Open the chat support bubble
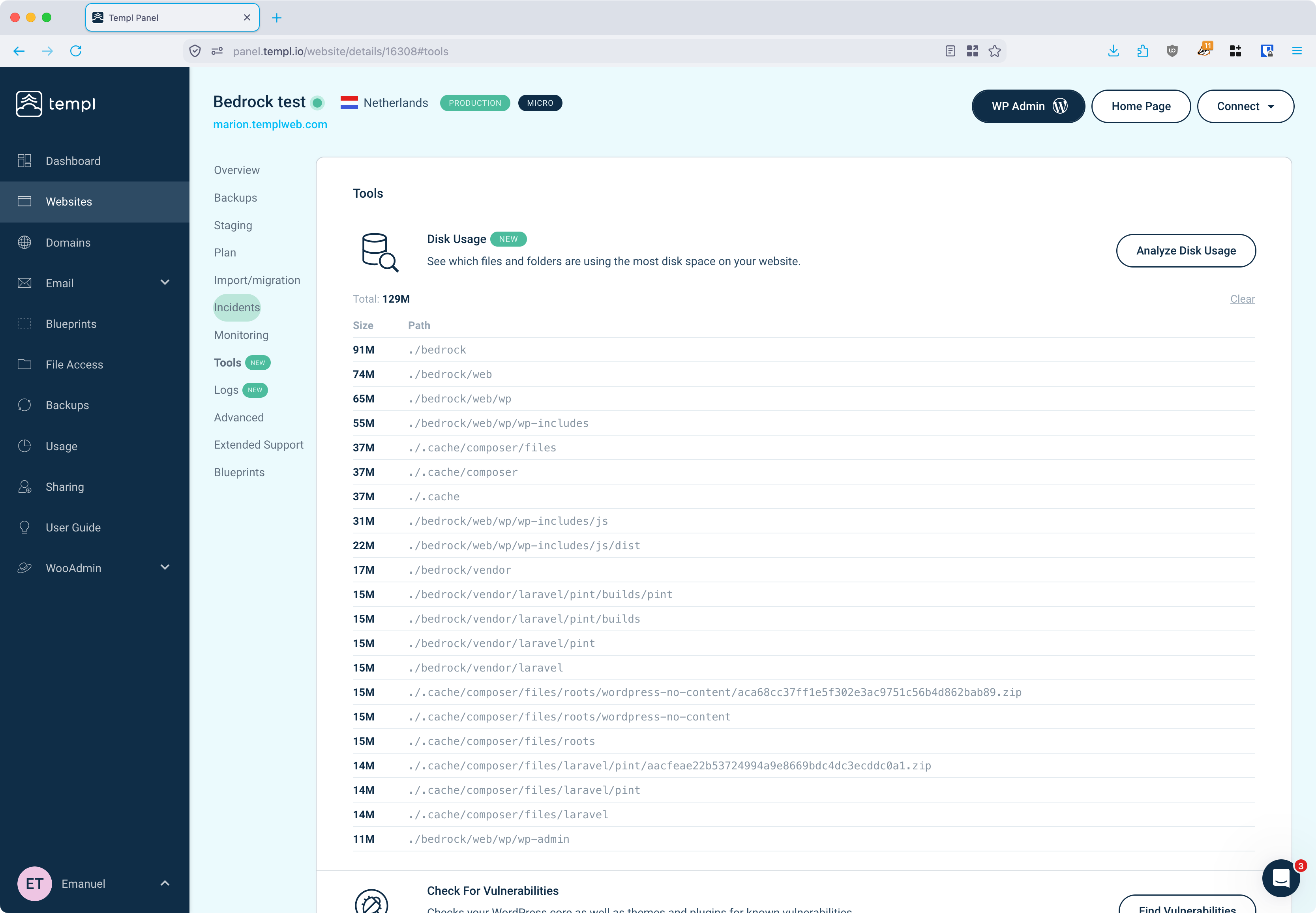This screenshot has width=1316, height=913. (1281, 877)
